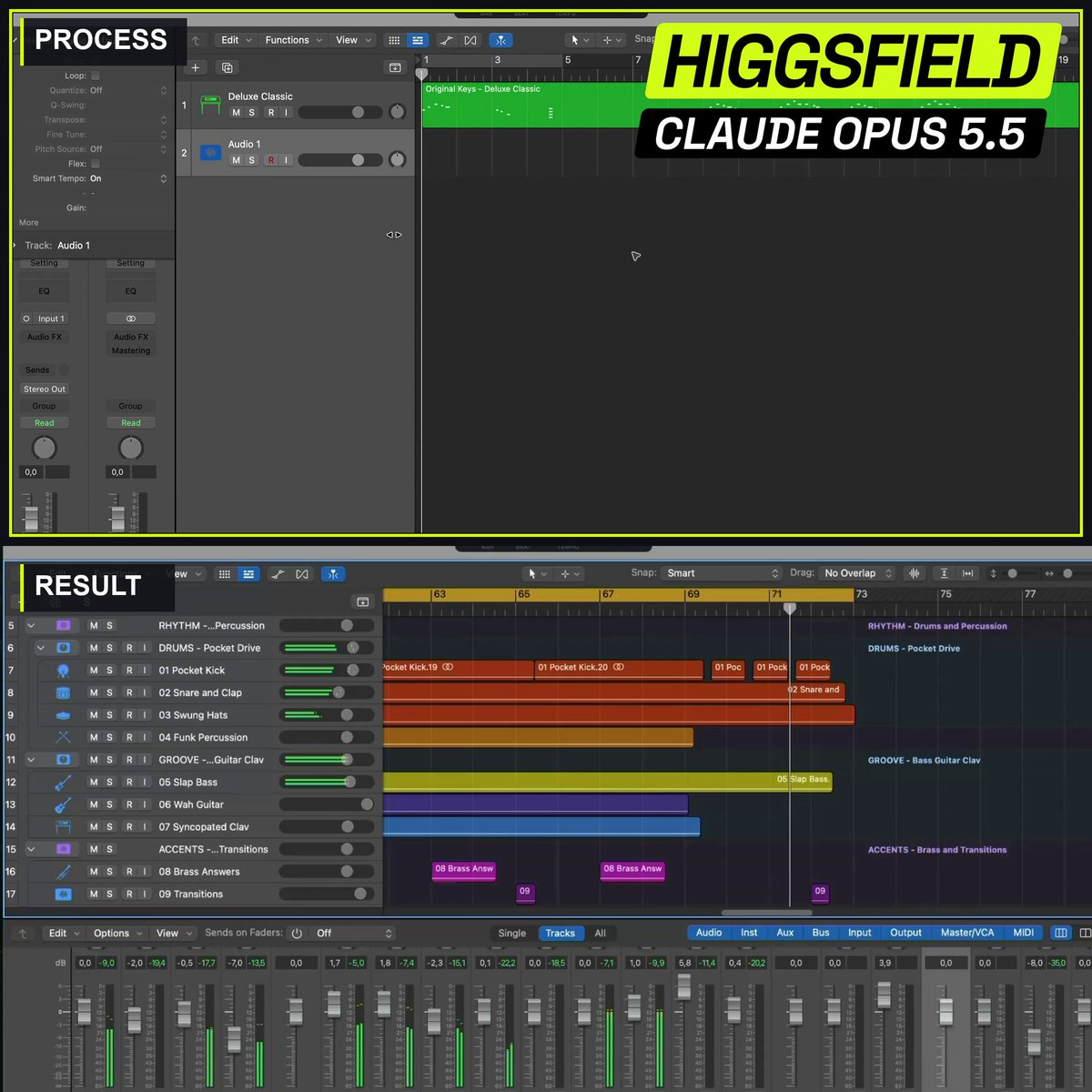Click the 08 Brass Answers instrument icon

(x=63, y=871)
